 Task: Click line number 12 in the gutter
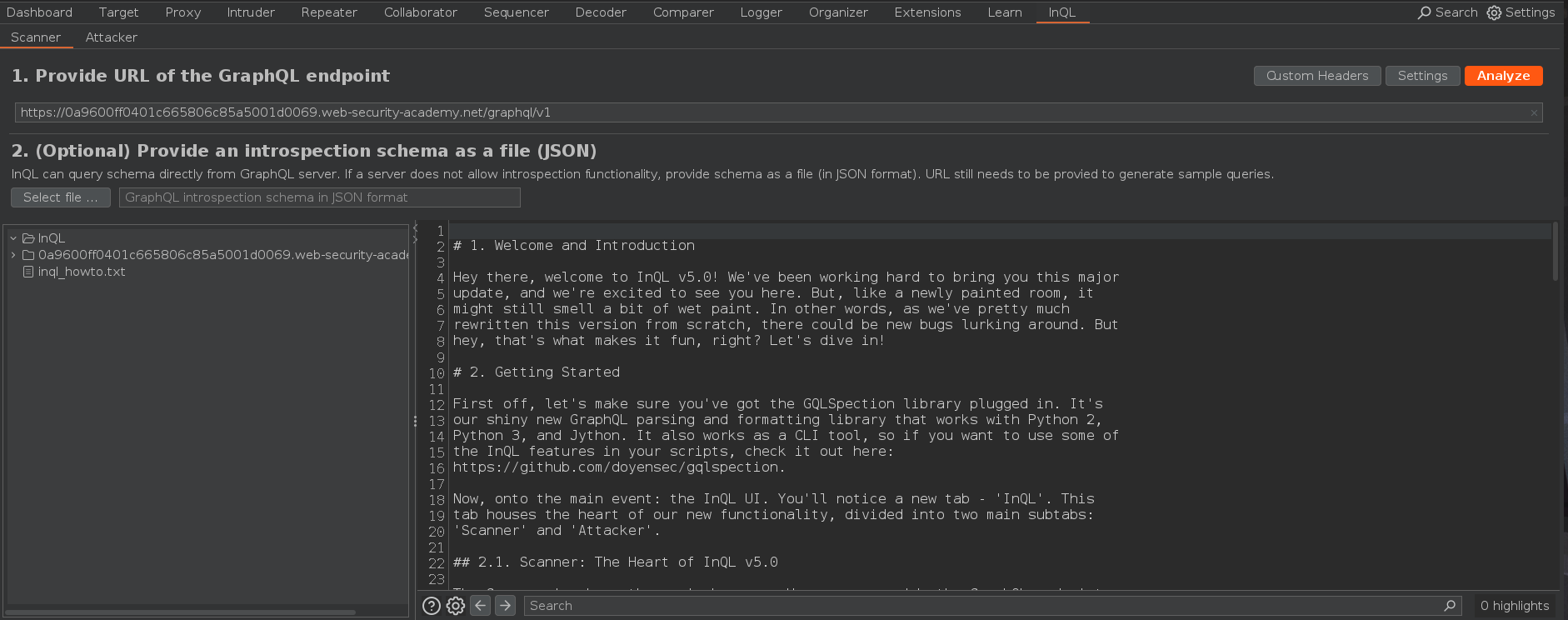pyautogui.click(x=437, y=405)
